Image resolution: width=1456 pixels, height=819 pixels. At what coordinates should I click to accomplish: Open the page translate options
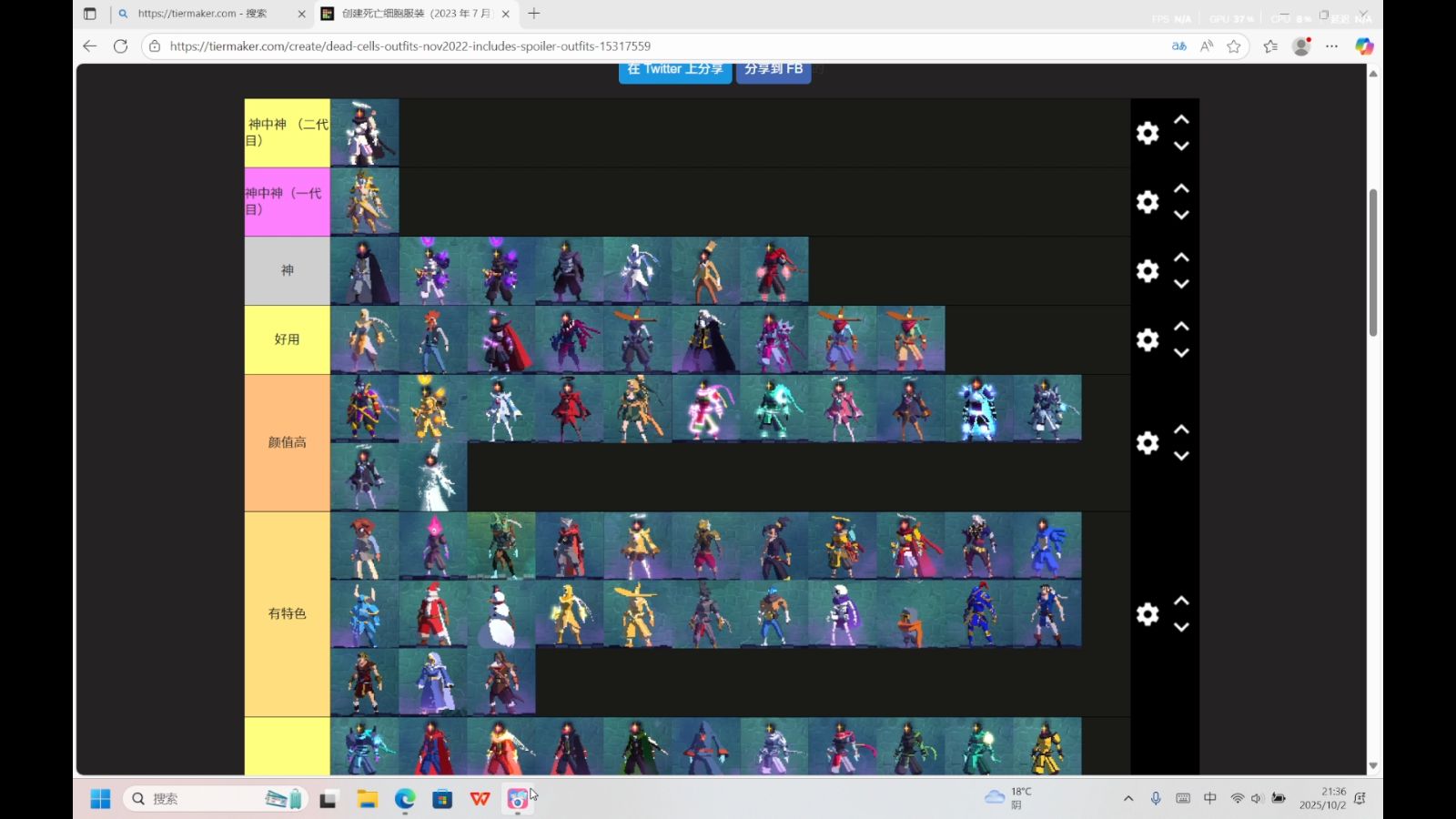1179,46
